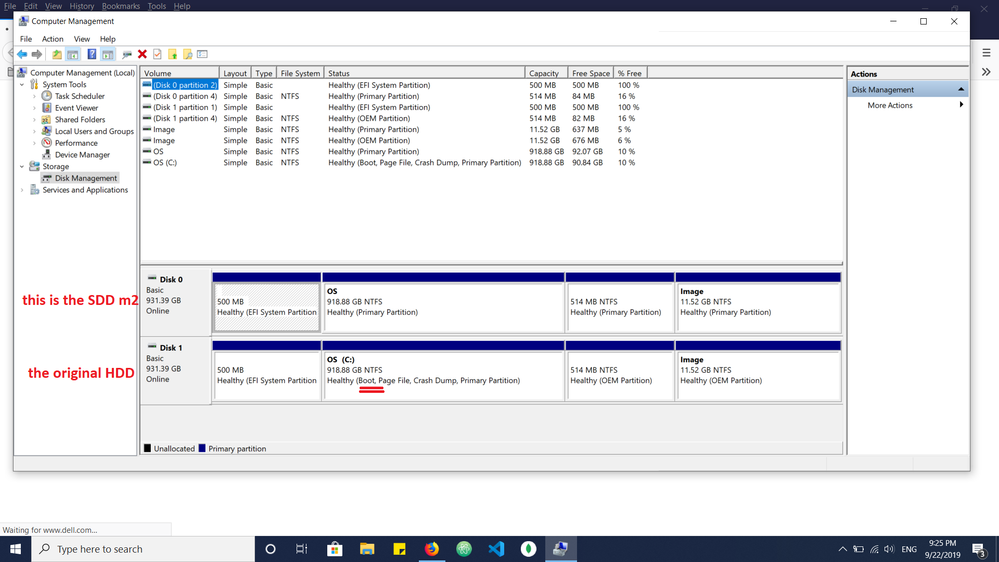
Task: Open the Action menu
Action: click(x=52, y=39)
